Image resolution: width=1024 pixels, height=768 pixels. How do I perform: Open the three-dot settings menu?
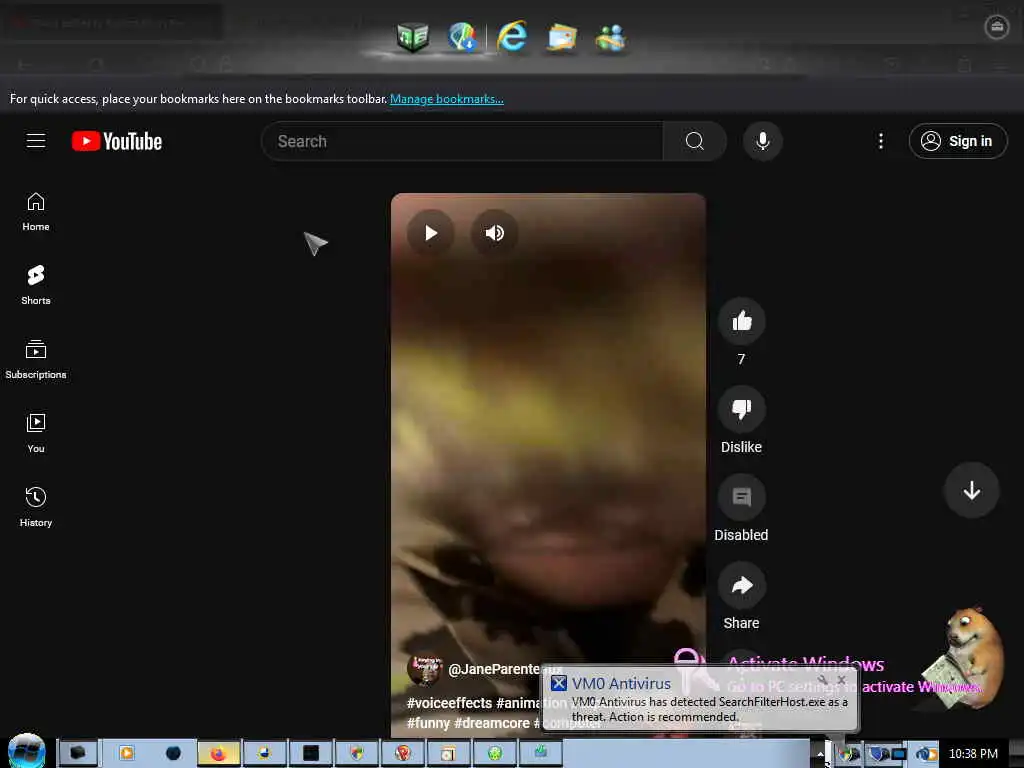point(881,141)
